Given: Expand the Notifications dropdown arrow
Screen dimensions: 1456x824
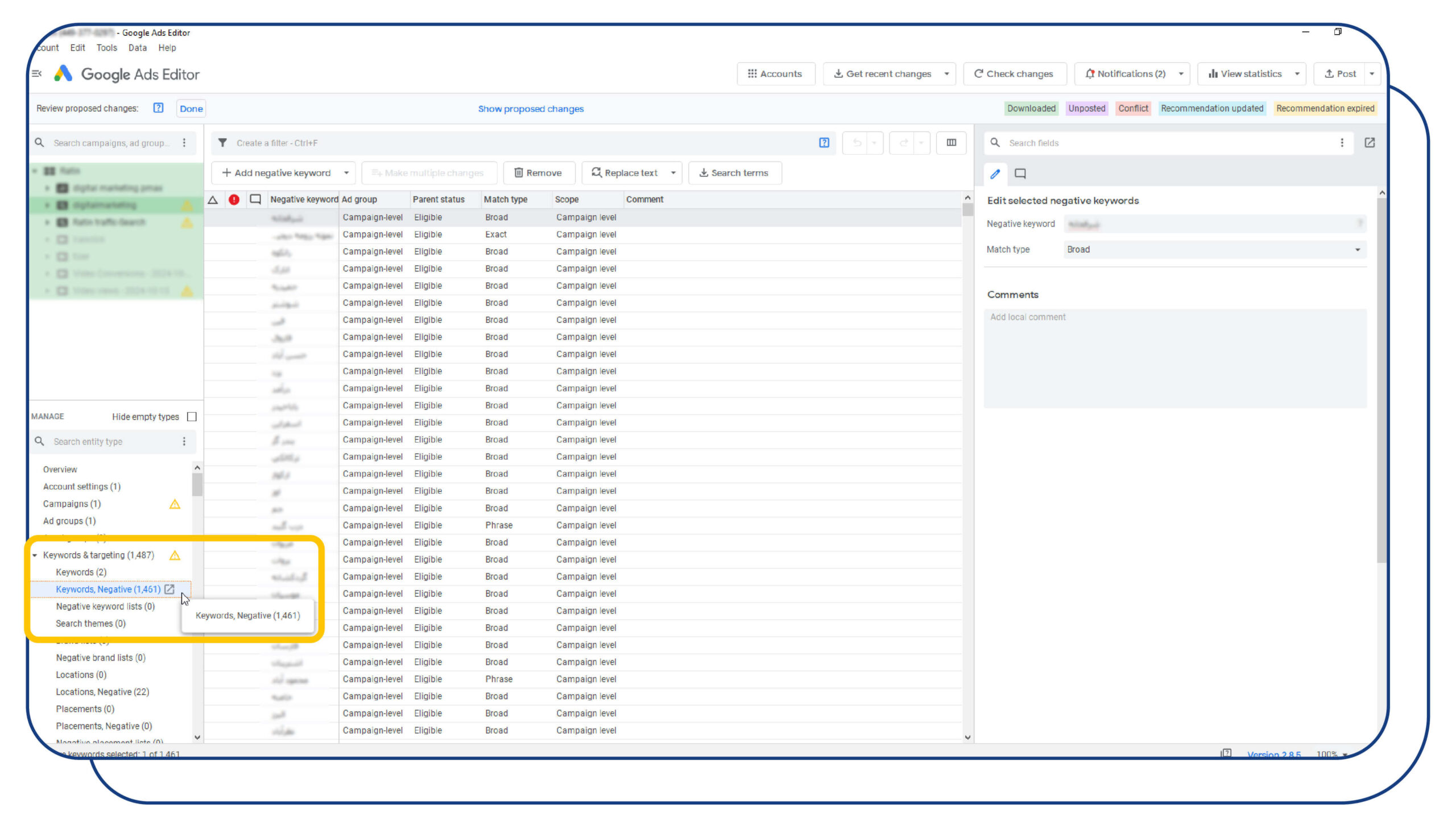Looking at the screenshot, I should (x=1181, y=74).
